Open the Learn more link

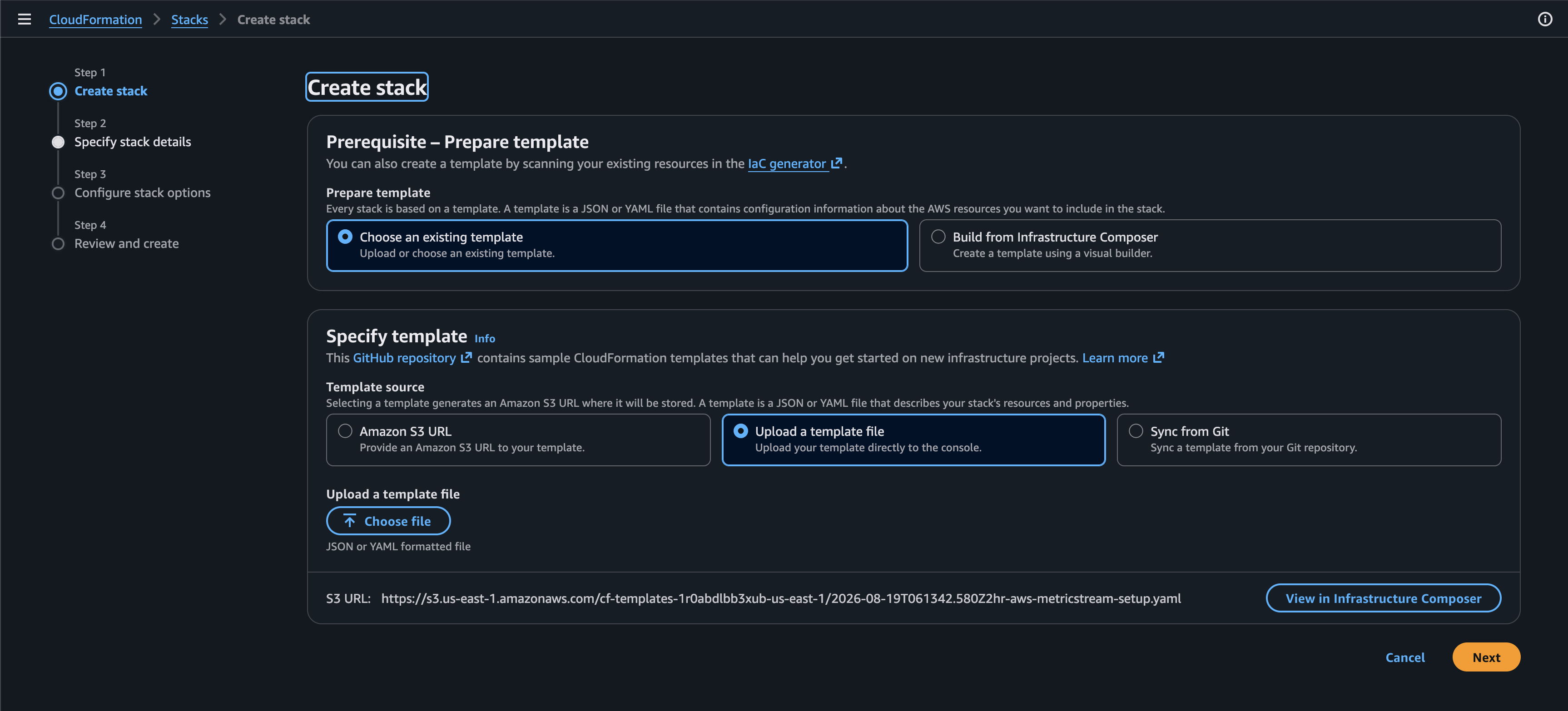(1115, 358)
